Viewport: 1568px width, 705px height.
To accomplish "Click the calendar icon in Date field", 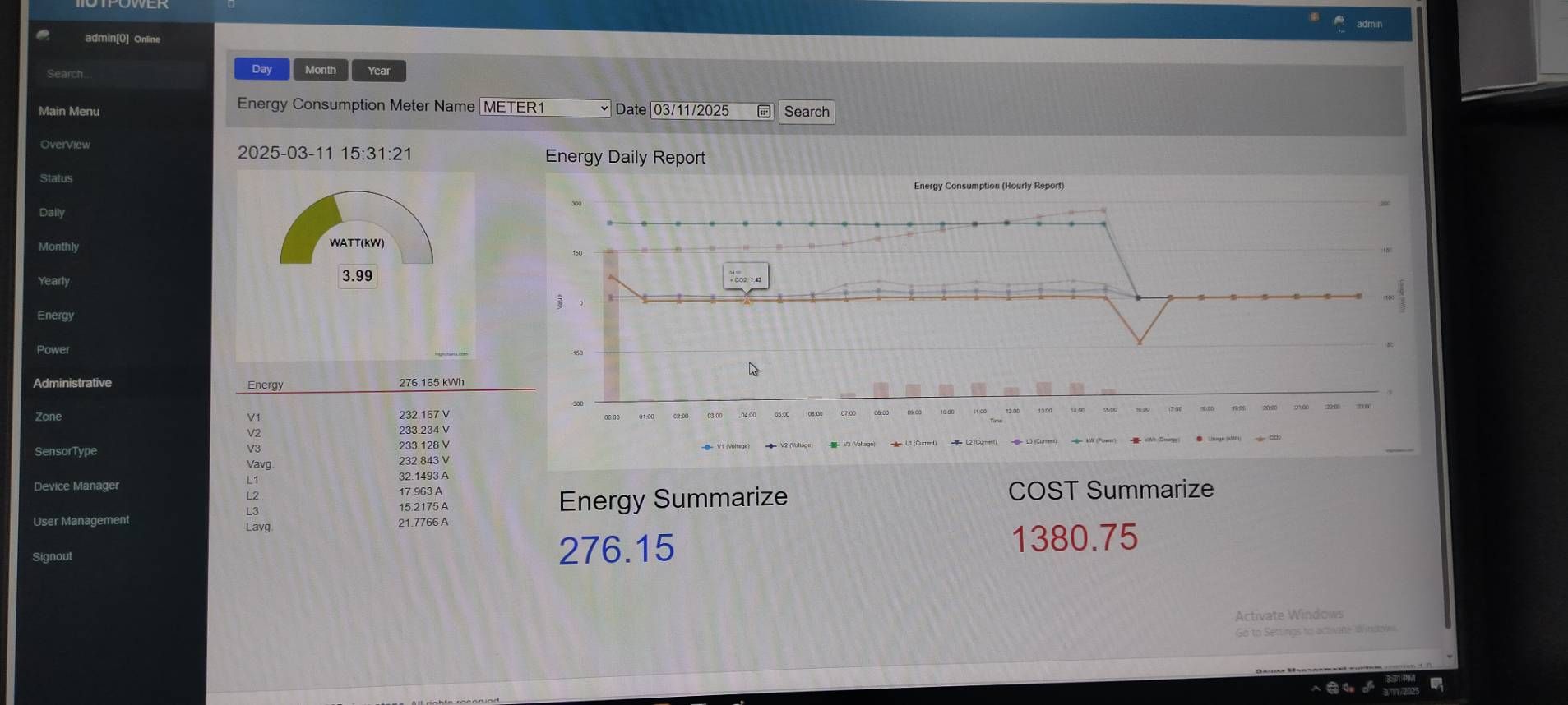I will [x=763, y=111].
